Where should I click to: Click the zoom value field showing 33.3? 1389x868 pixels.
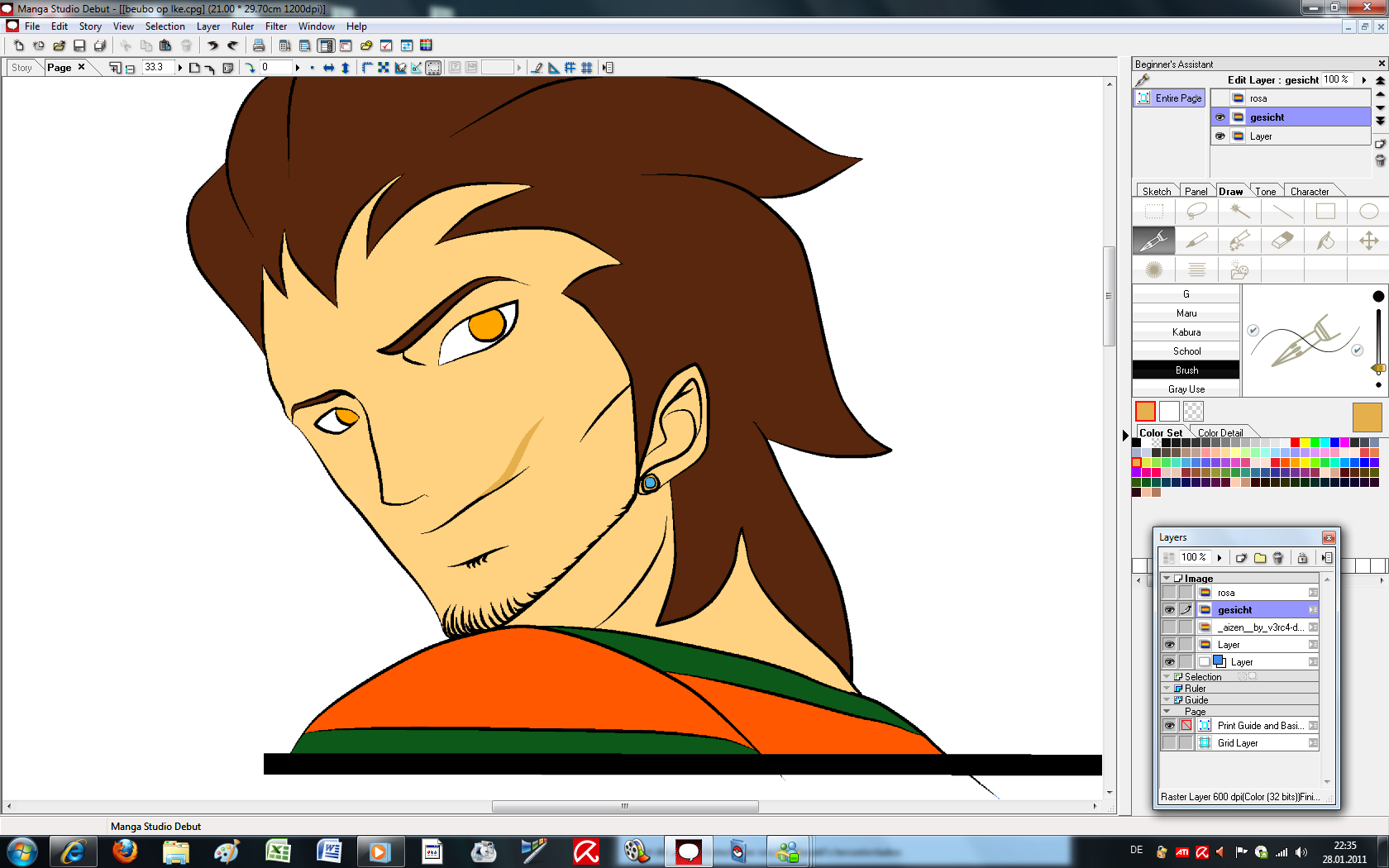(158, 68)
